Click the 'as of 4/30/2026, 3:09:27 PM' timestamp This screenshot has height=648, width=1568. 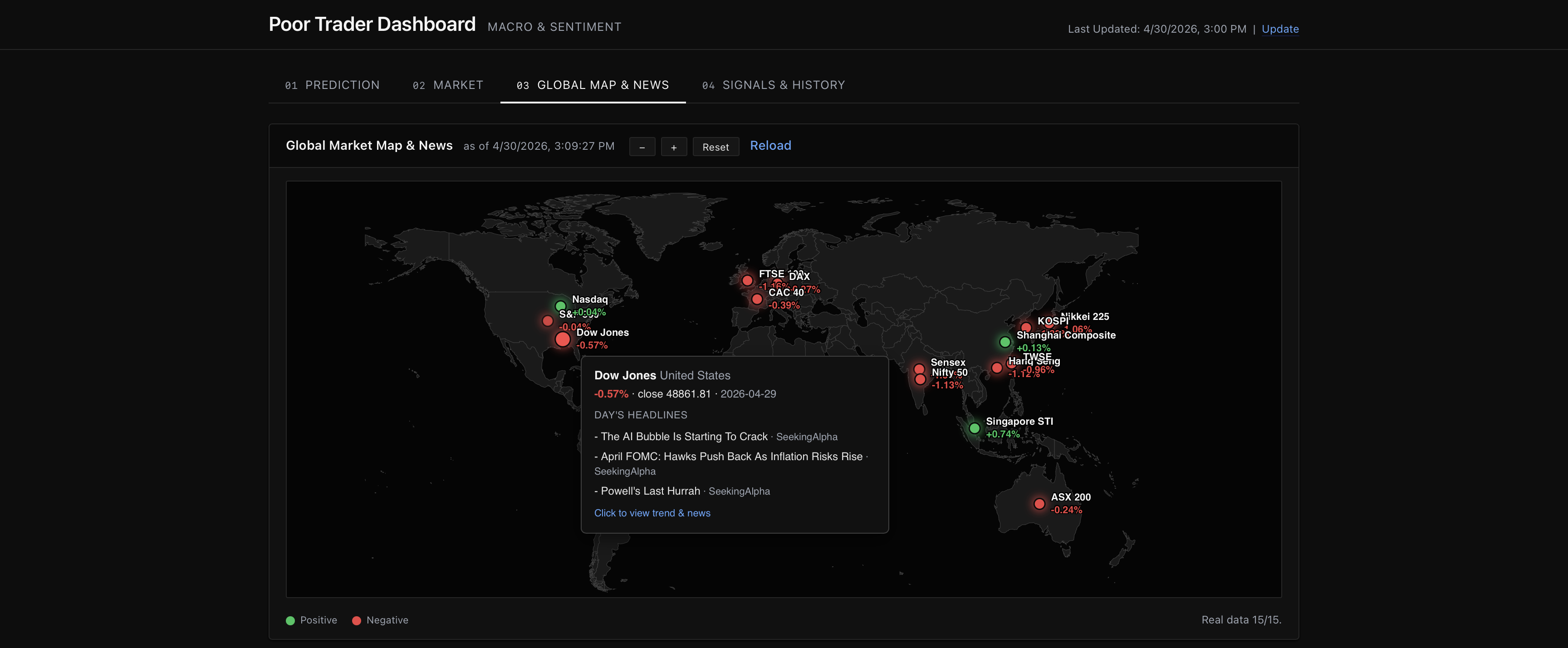(539, 146)
